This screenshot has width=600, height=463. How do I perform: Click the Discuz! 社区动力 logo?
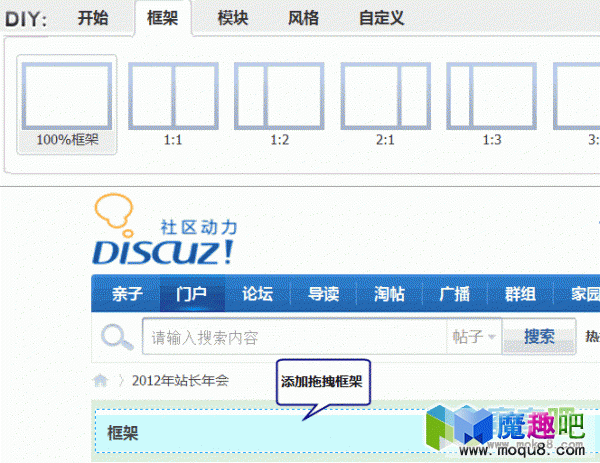click(x=165, y=230)
